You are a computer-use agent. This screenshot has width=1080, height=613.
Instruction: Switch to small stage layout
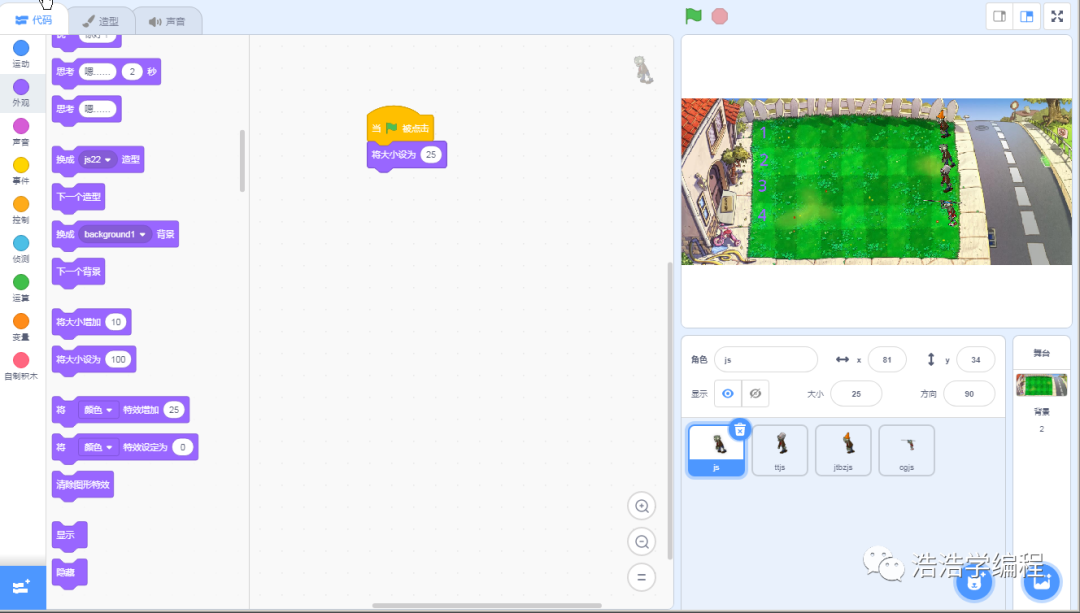pyautogui.click(x=999, y=17)
